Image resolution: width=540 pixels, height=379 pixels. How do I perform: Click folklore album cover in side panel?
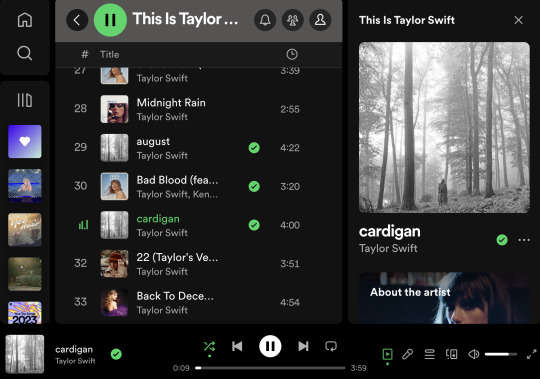point(444,127)
